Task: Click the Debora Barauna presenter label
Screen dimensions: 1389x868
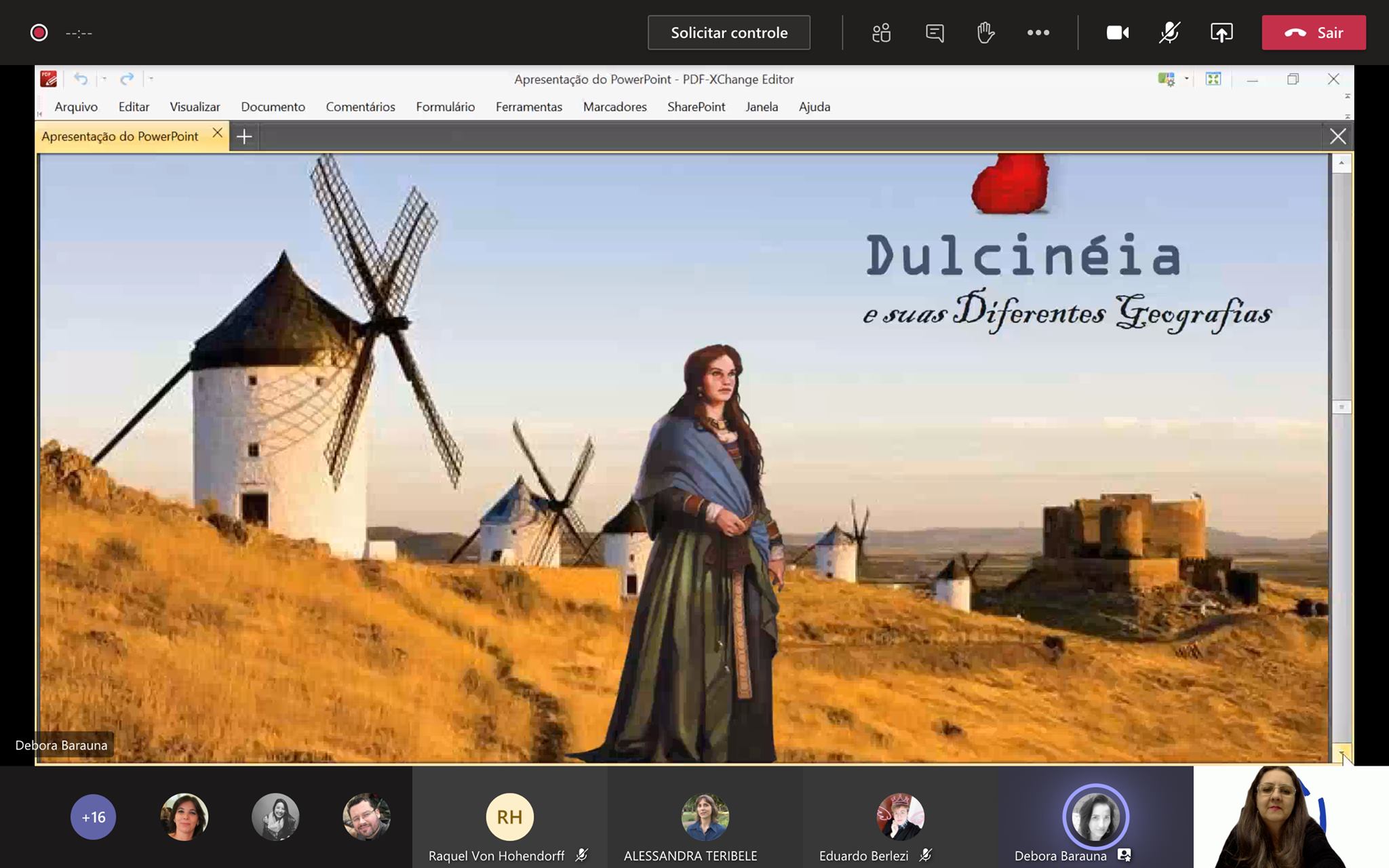Action: (61, 745)
